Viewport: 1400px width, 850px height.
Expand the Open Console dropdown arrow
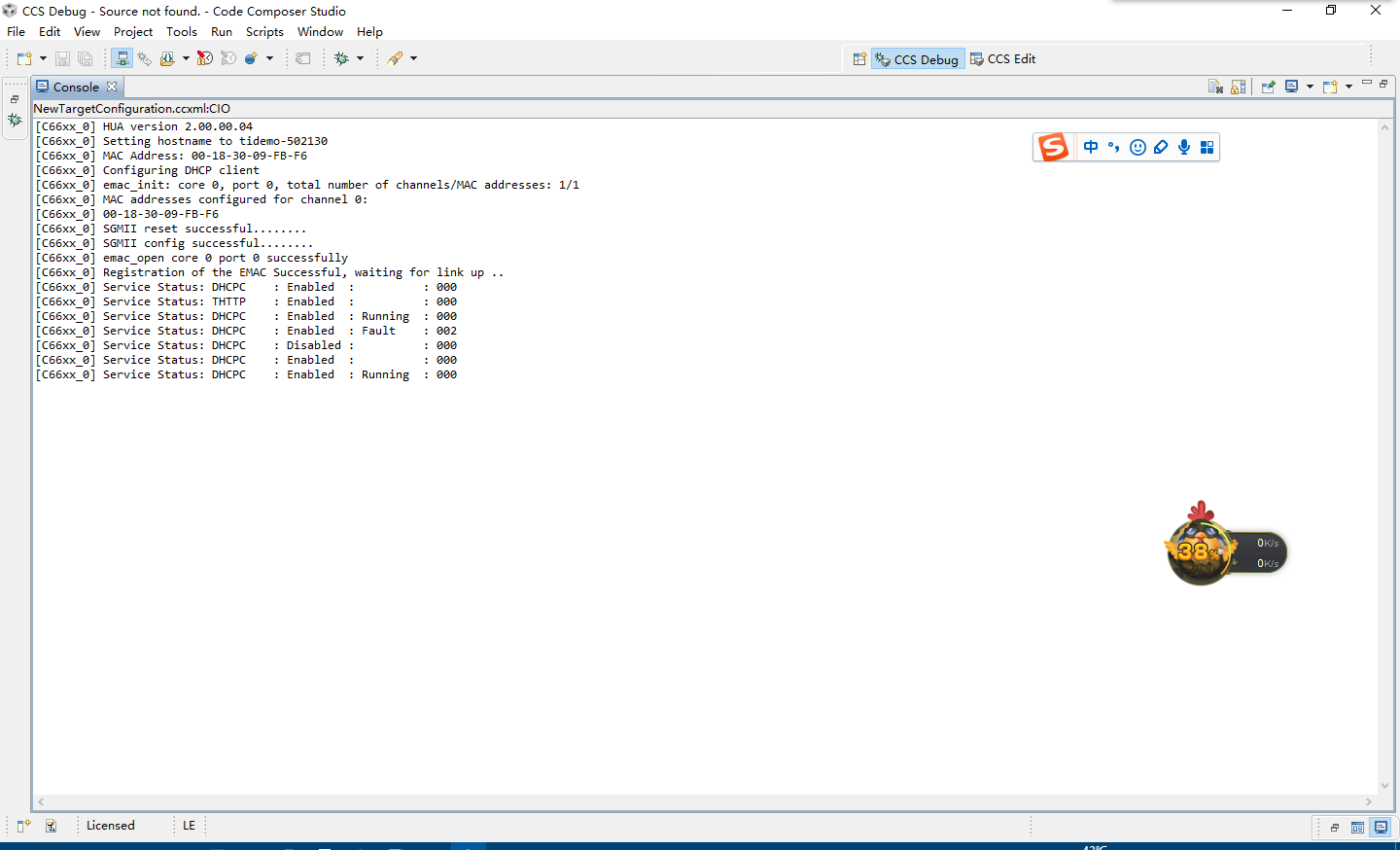[1348, 87]
